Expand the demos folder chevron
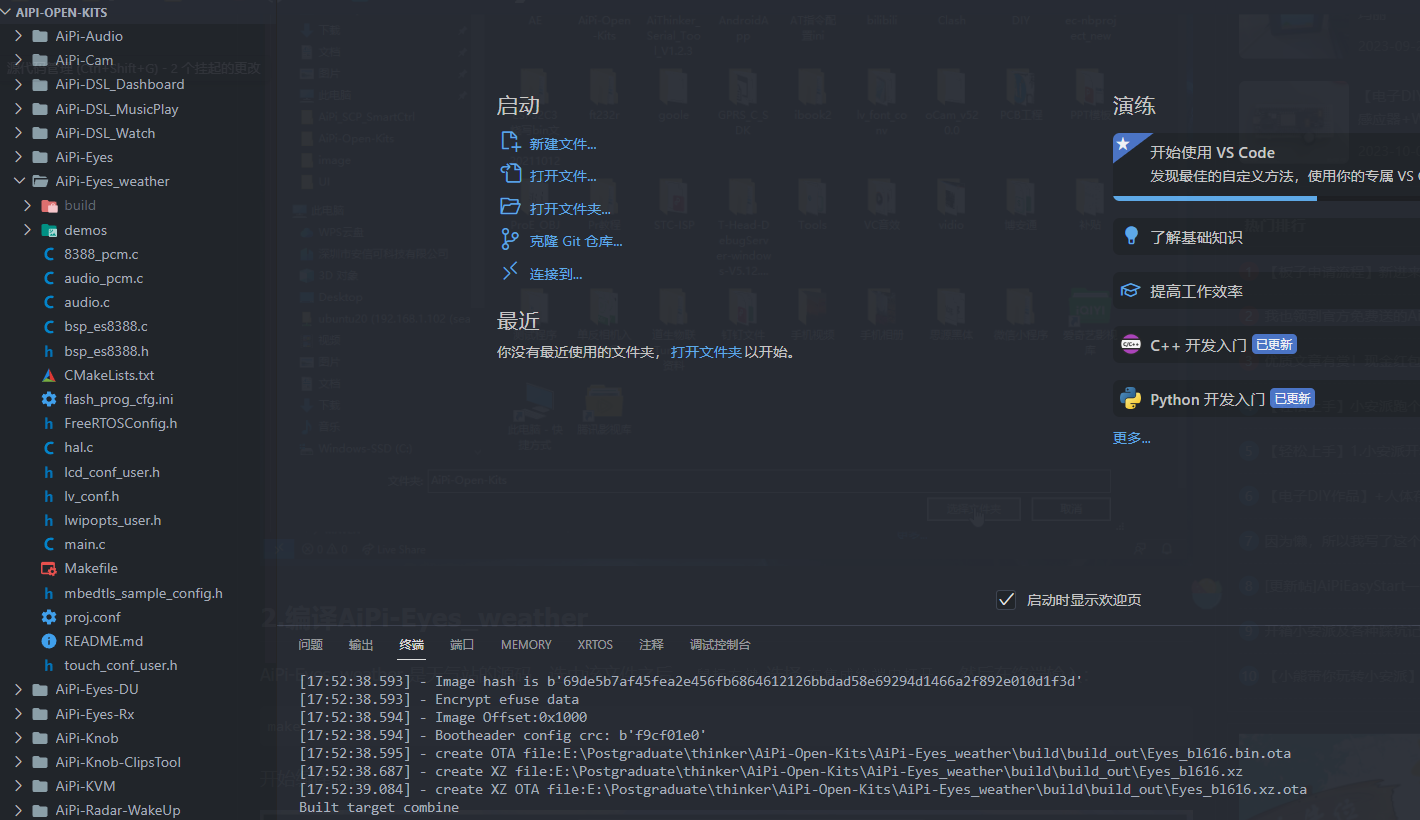The width and height of the screenshot is (1420, 820). click(x=27, y=230)
